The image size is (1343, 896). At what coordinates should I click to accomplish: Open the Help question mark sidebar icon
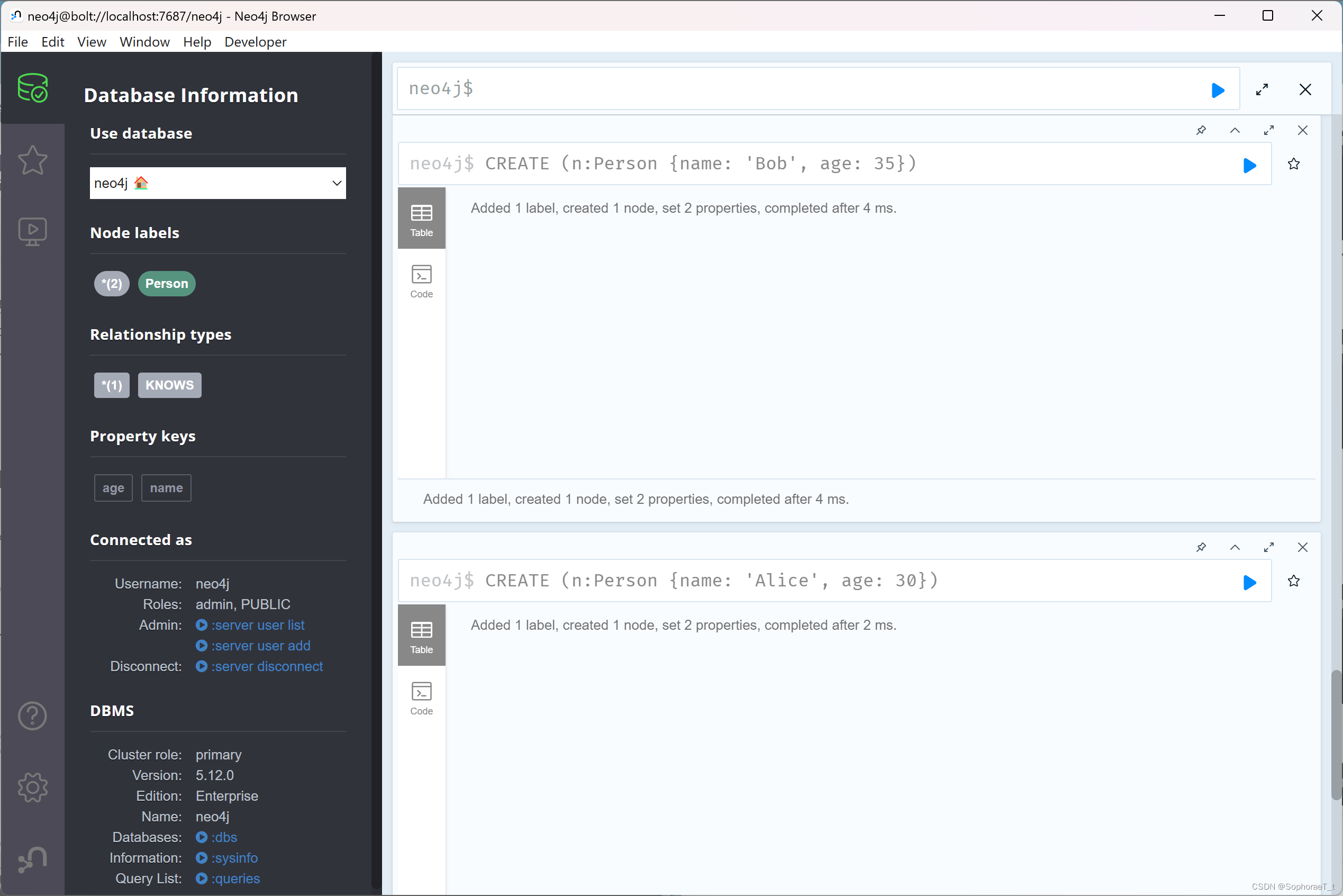tap(33, 716)
